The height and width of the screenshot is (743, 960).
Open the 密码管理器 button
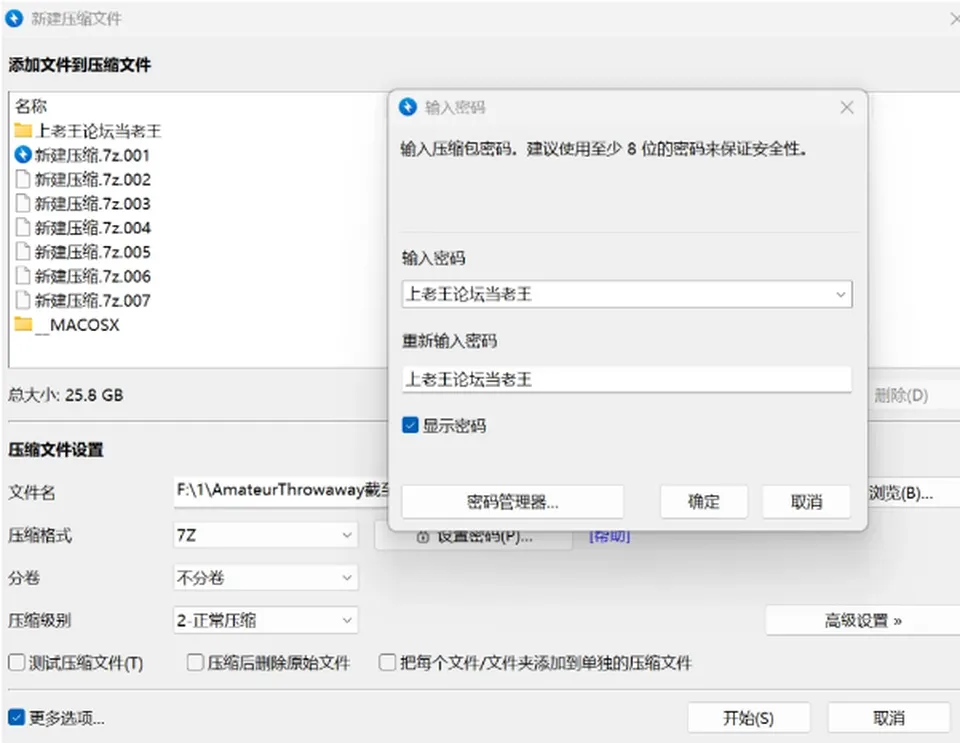pos(512,502)
